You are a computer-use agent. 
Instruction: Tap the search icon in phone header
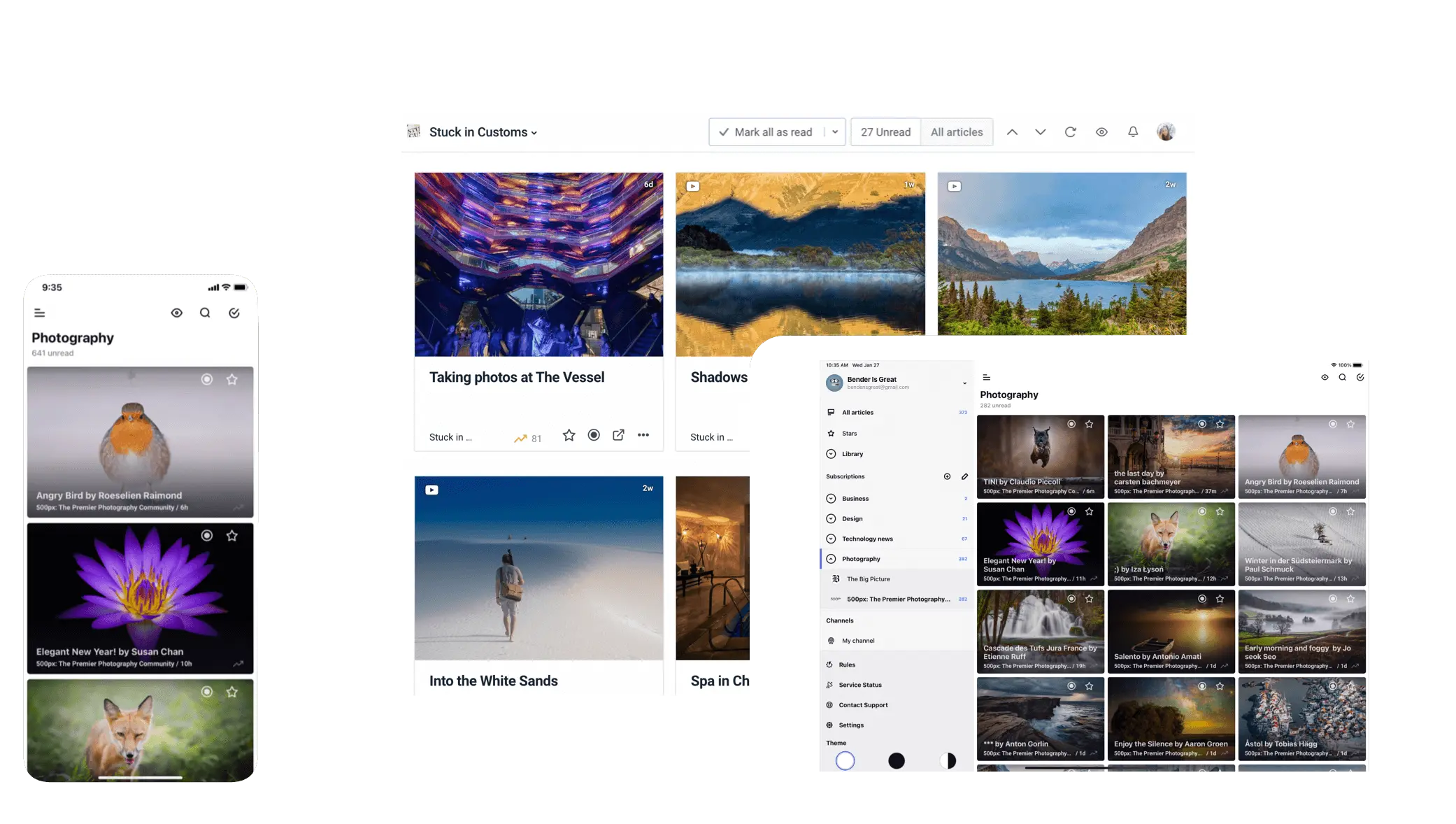[205, 313]
